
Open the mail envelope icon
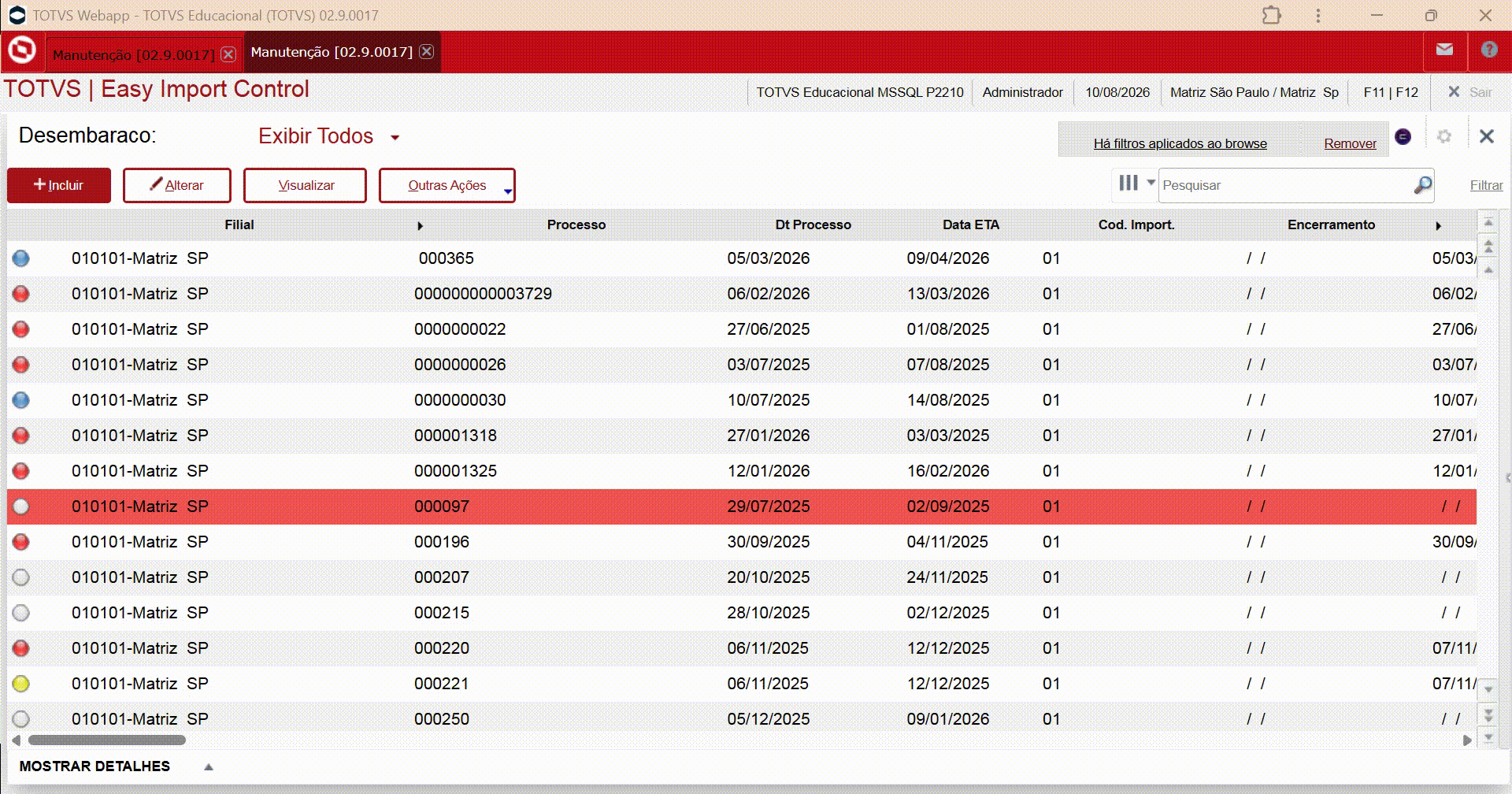(x=1444, y=50)
